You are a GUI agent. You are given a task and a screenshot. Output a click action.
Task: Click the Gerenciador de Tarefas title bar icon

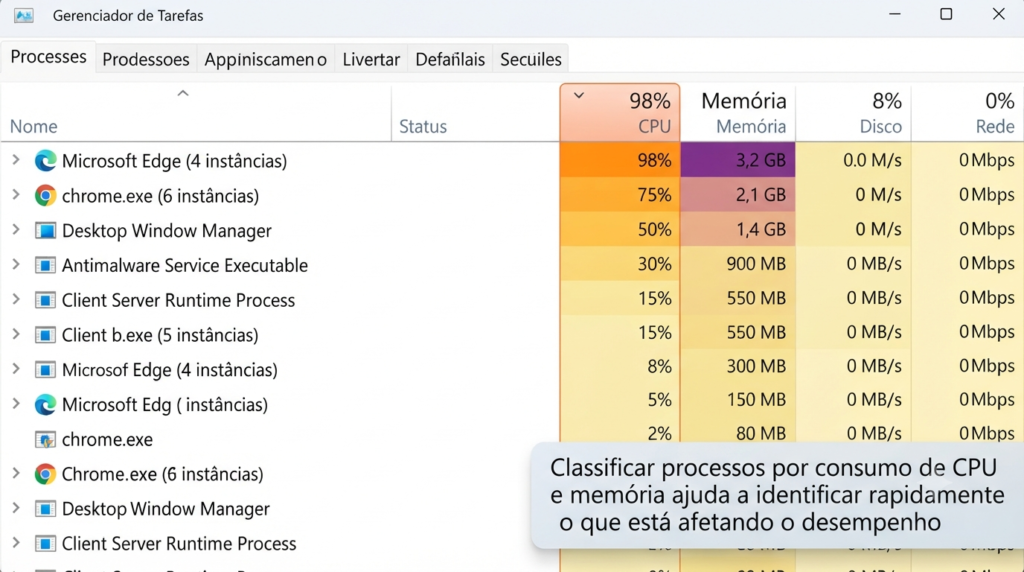tap(24, 16)
